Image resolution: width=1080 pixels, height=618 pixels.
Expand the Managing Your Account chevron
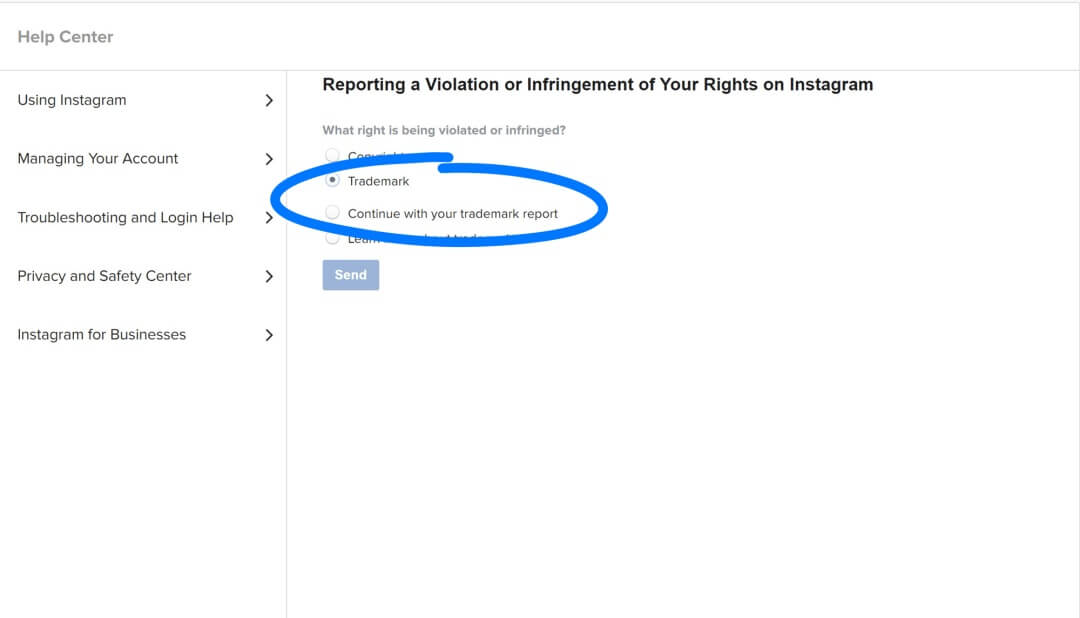(x=269, y=159)
